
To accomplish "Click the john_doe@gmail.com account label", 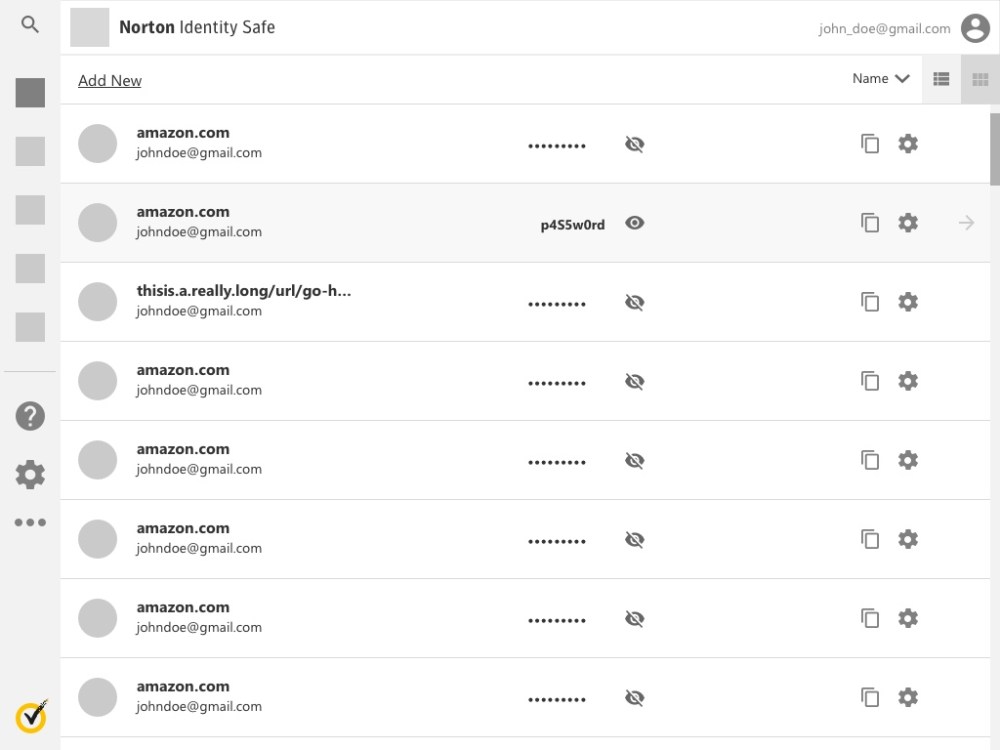I will [x=884, y=29].
